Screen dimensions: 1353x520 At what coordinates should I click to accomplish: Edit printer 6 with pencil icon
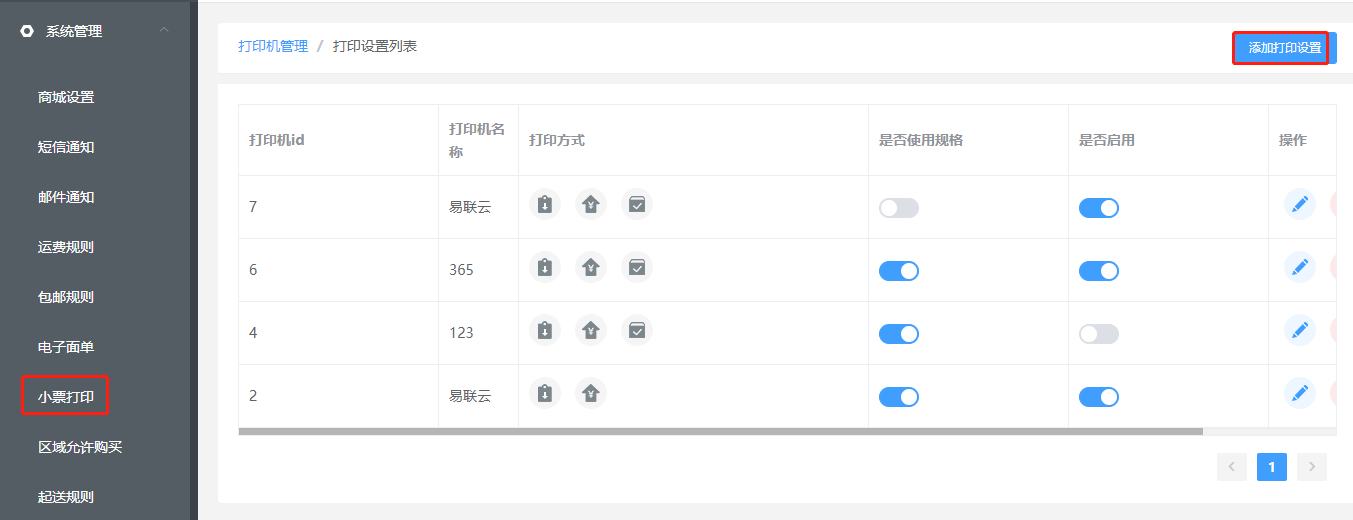1299,267
